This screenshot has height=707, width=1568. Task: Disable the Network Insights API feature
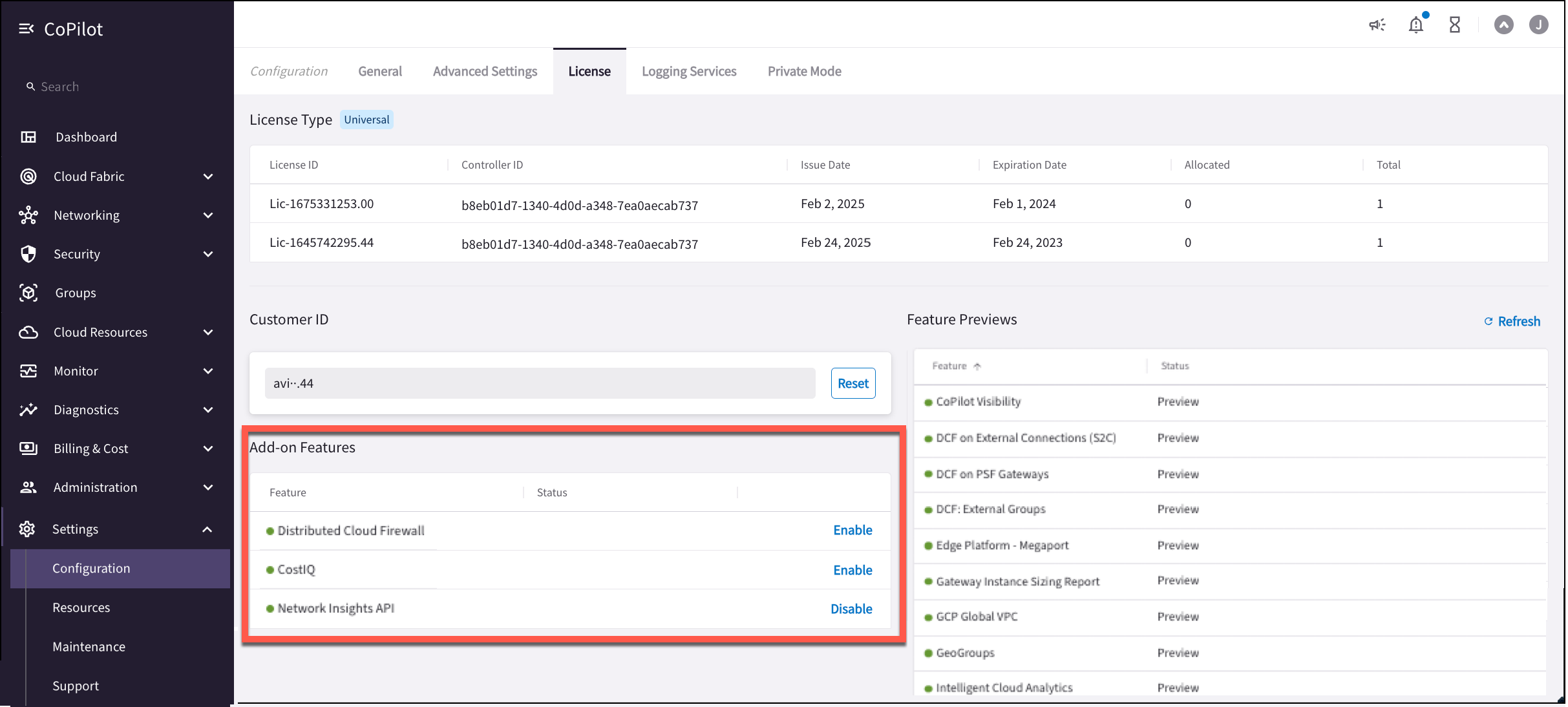[x=851, y=609]
